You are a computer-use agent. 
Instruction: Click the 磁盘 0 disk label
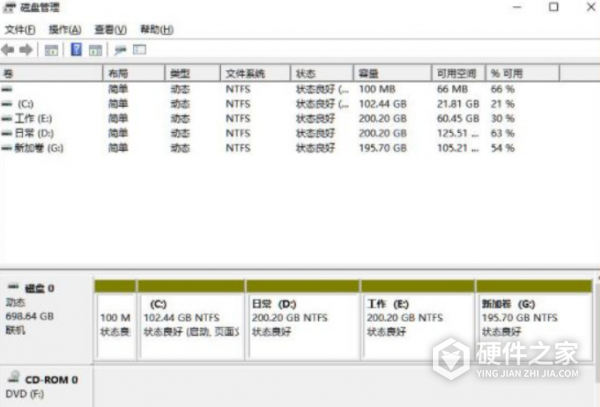coord(39,288)
